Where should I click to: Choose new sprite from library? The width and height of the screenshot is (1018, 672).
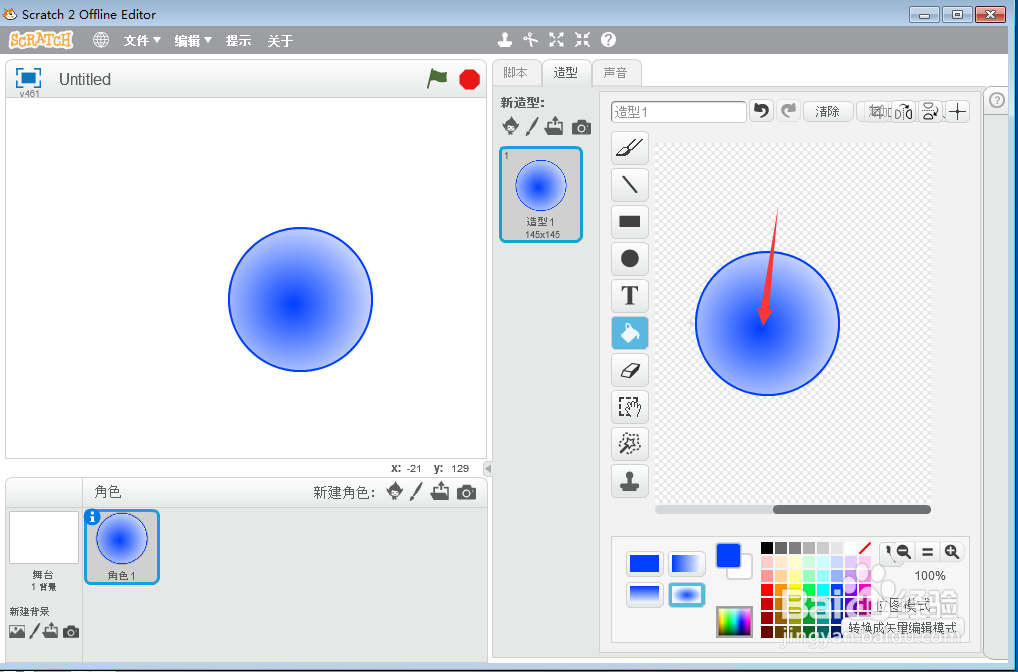coord(394,492)
